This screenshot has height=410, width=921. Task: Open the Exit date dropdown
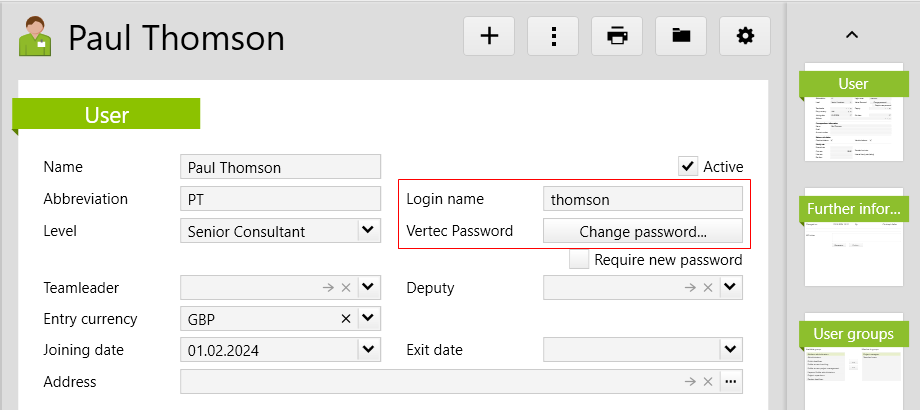731,350
